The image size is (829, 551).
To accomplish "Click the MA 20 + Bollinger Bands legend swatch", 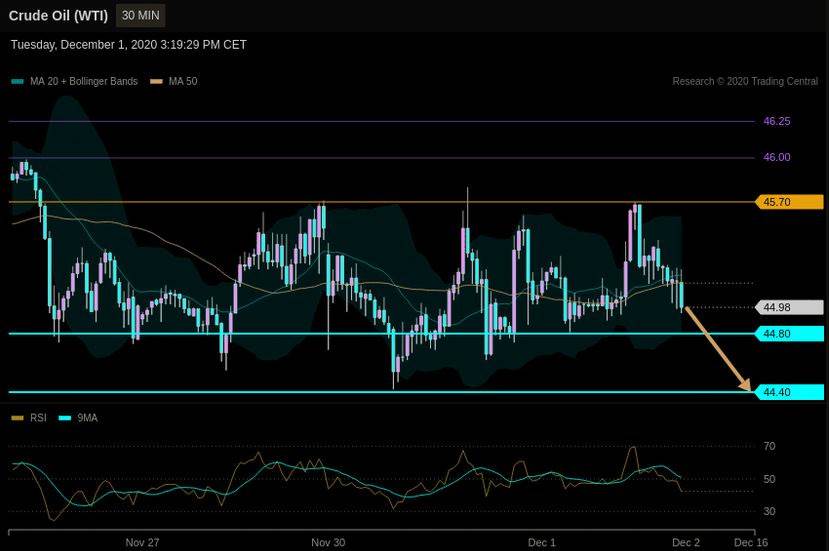I will point(17,81).
